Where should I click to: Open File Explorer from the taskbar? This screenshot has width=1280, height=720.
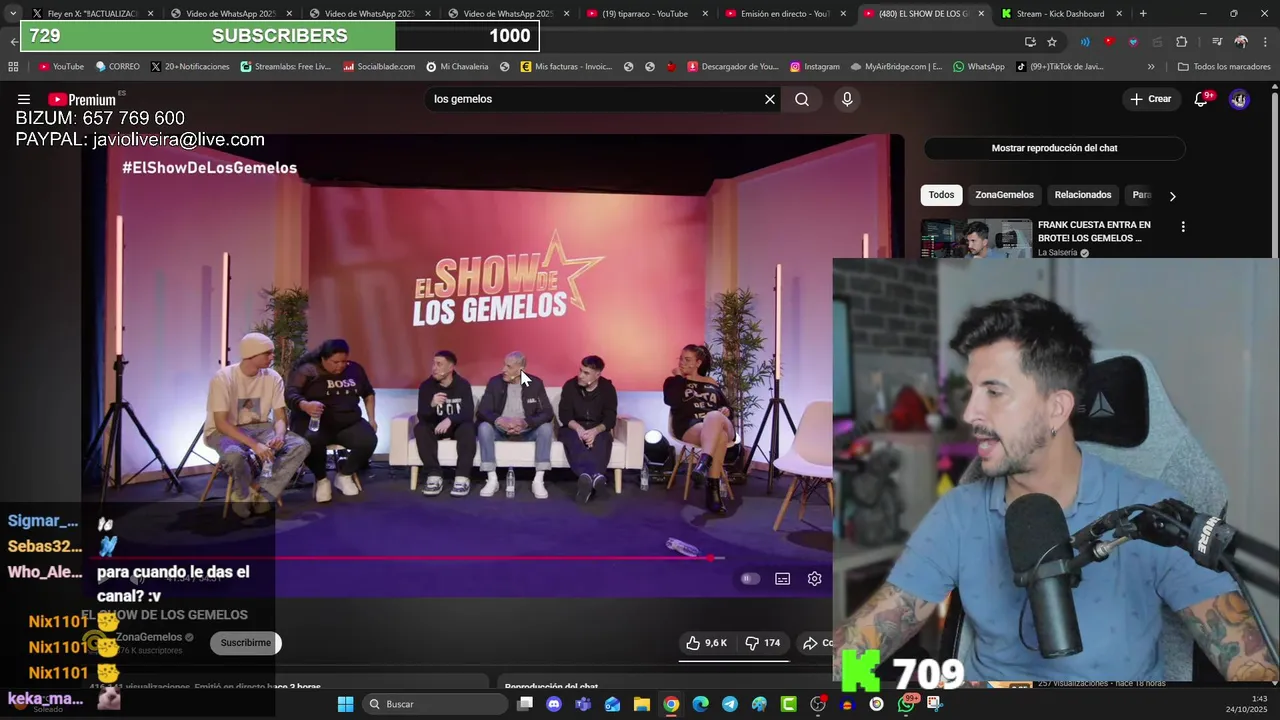642,704
